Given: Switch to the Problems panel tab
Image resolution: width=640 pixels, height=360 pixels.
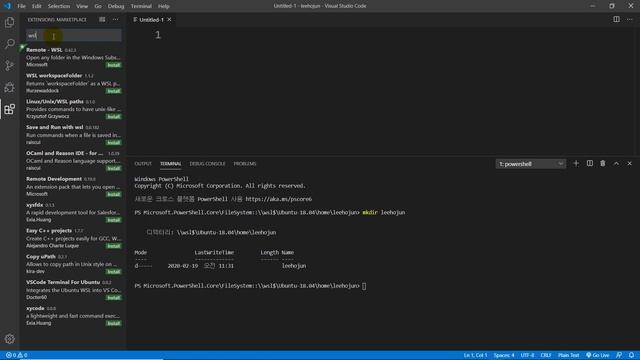Looking at the screenshot, I should (245, 164).
